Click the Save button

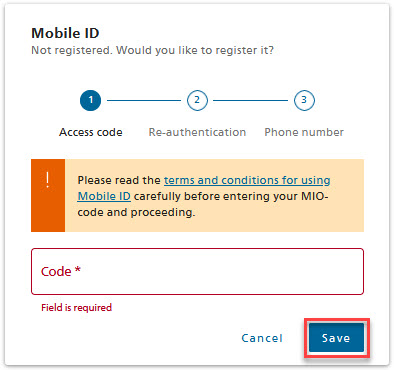tap(336, 338)
